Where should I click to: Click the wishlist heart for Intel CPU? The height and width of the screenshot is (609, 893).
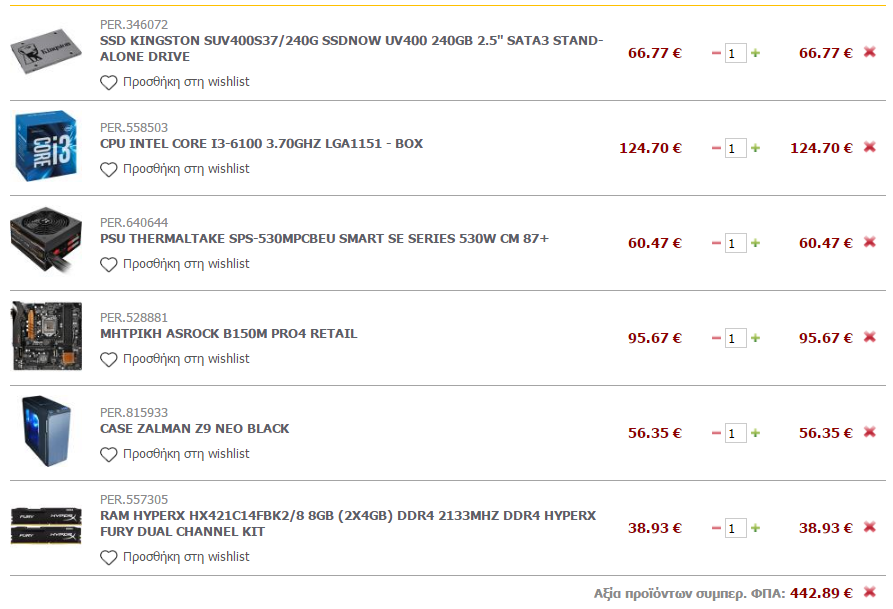tap(108, 169)
